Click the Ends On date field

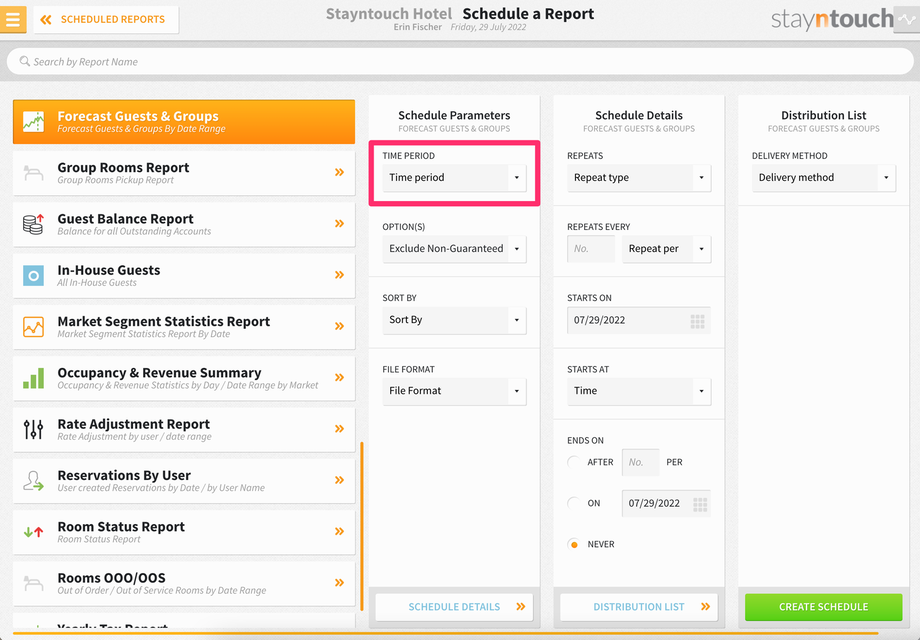point(667,503)
